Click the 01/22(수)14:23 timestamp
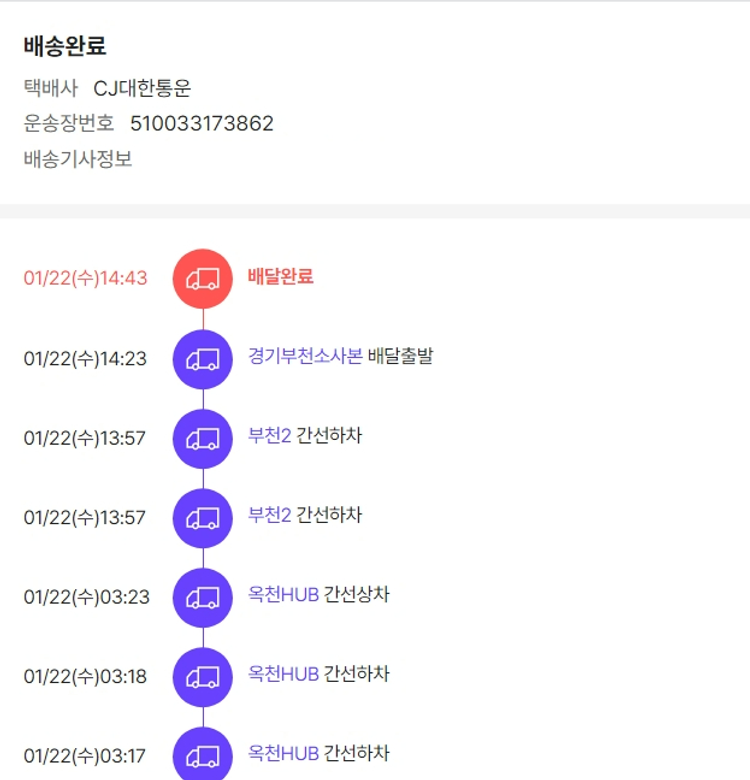The height and width of the screenshot is (780, 750). pos(85,358)
